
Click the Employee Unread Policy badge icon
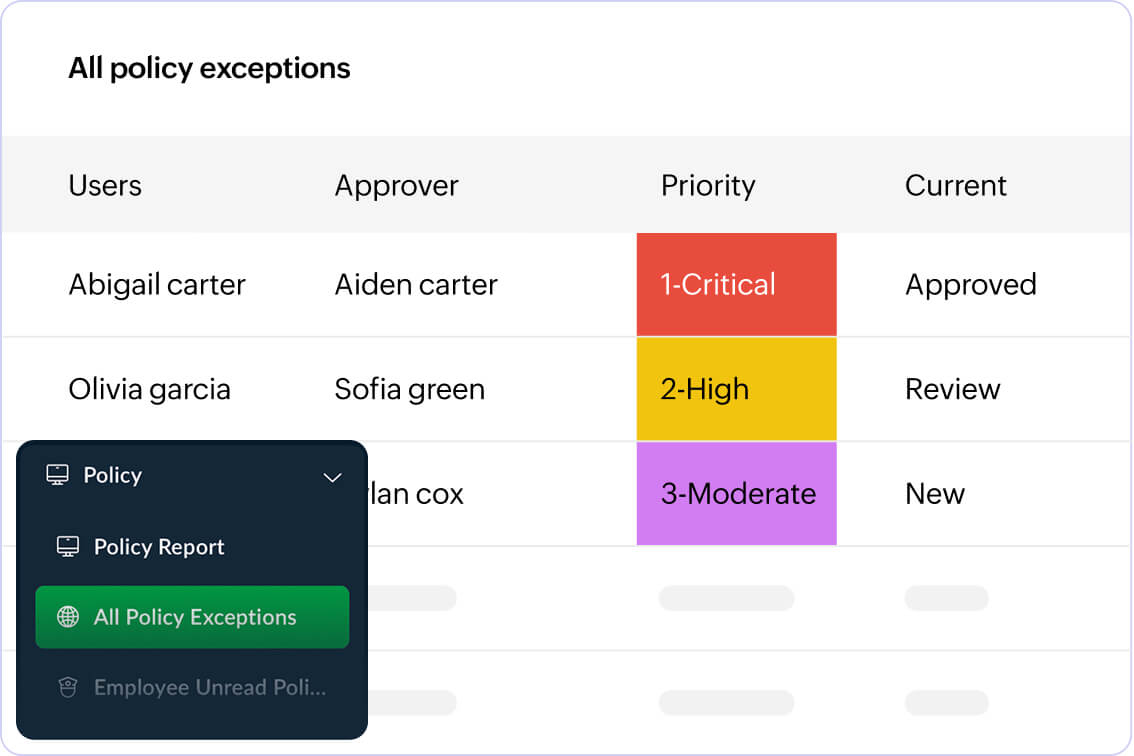pyautogui.click(x=67, y=688)
